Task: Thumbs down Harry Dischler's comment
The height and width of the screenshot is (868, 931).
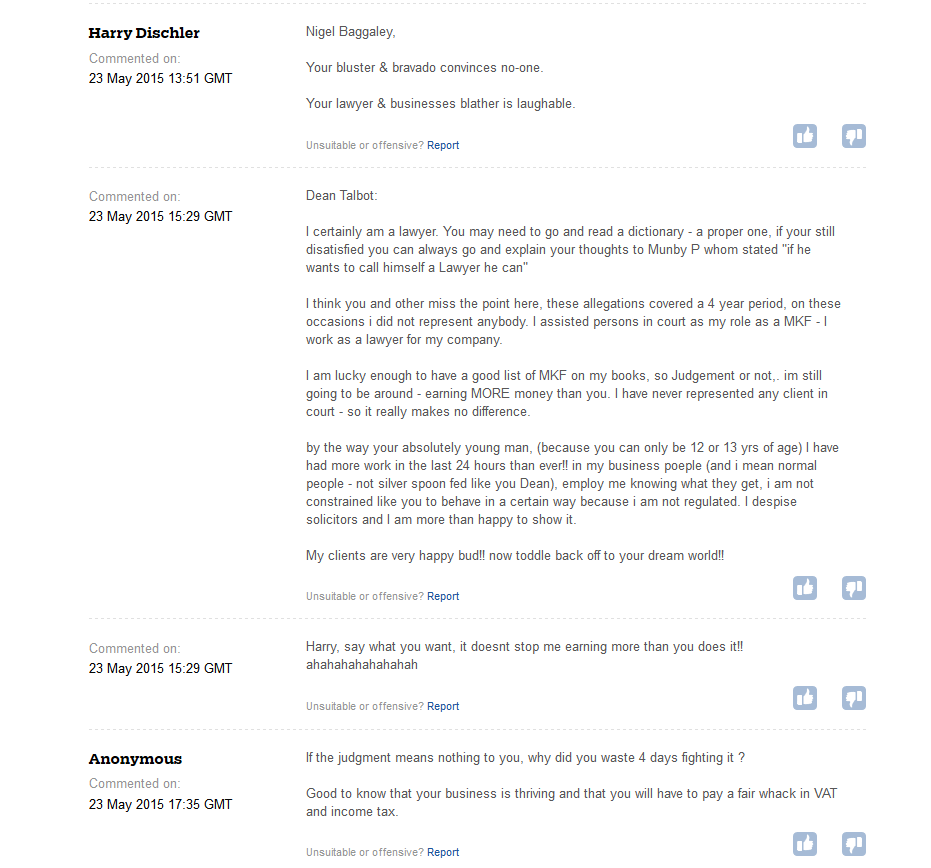Action: (x=853, y=136)
